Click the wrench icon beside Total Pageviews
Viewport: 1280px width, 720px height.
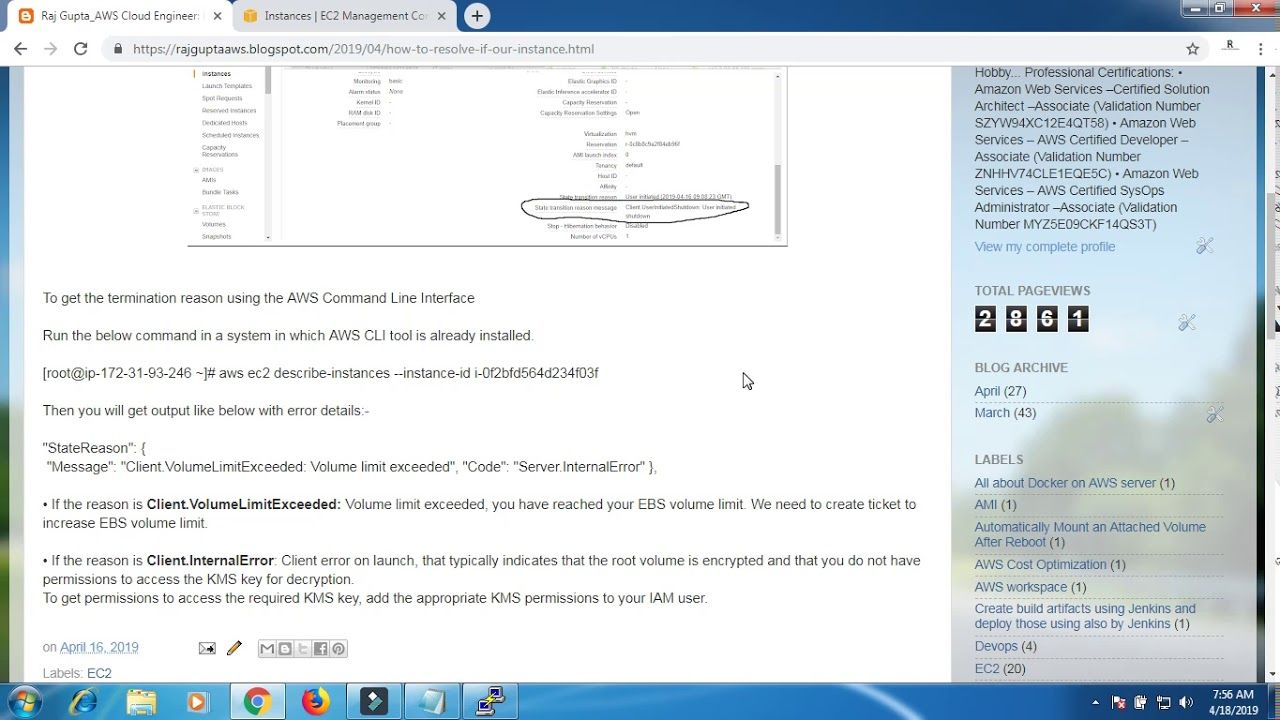pyautogui.click(x=1187, y=322)
